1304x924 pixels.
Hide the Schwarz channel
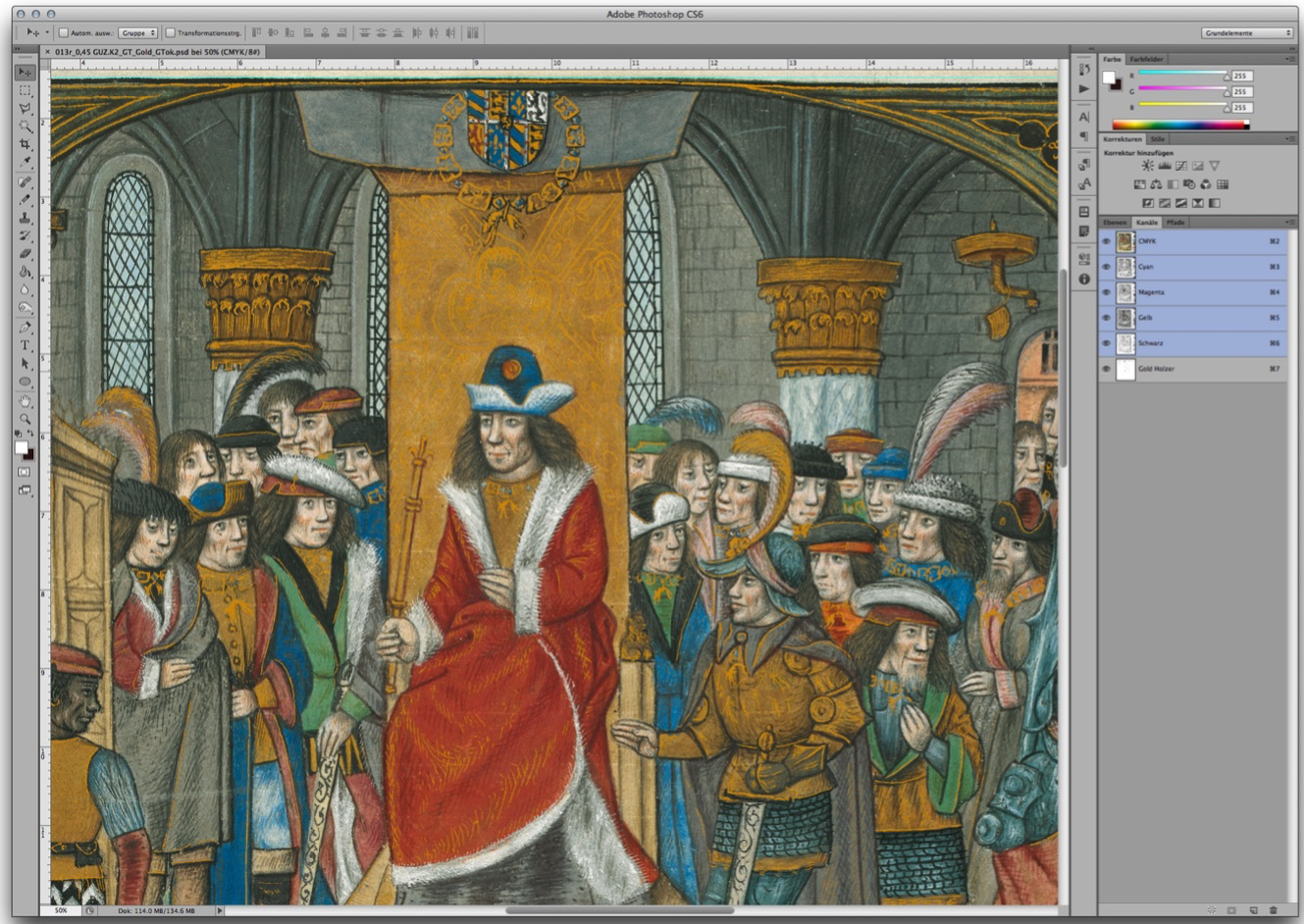[1106, 343]
